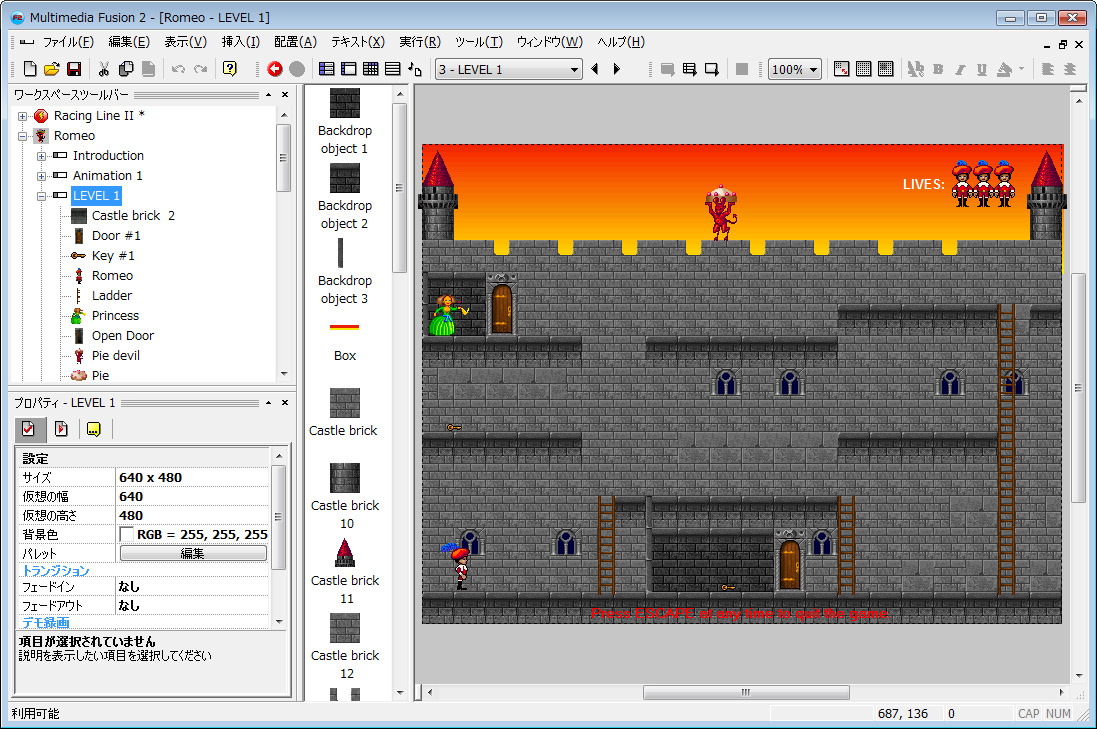Click the New file icon in toolbar
1097x729 pixels.
29,69
